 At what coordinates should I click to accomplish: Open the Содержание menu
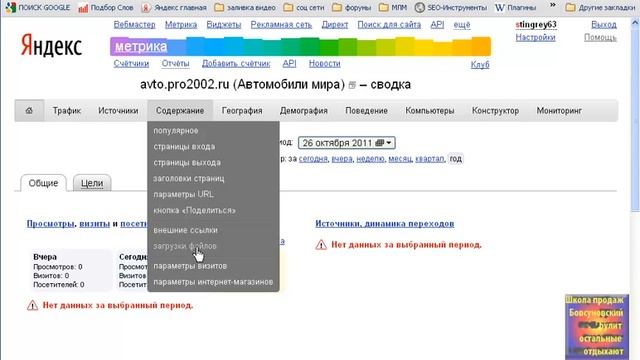(x=180, y=111)
